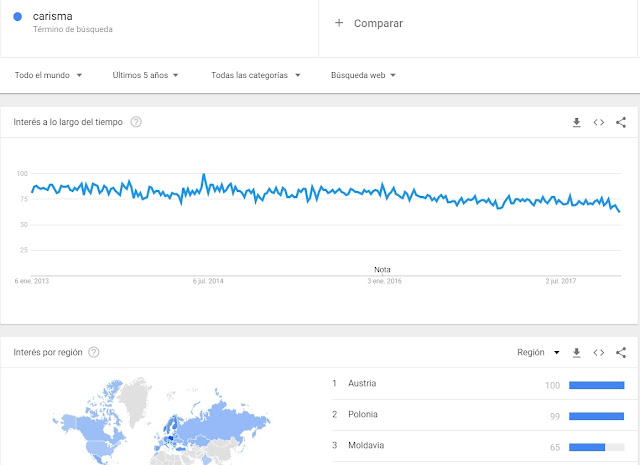Image resolution: width=640 pixels, height=465 pixels.
Task: Expand the Últimos 5 años time range
Action: (x=146, y=75)
